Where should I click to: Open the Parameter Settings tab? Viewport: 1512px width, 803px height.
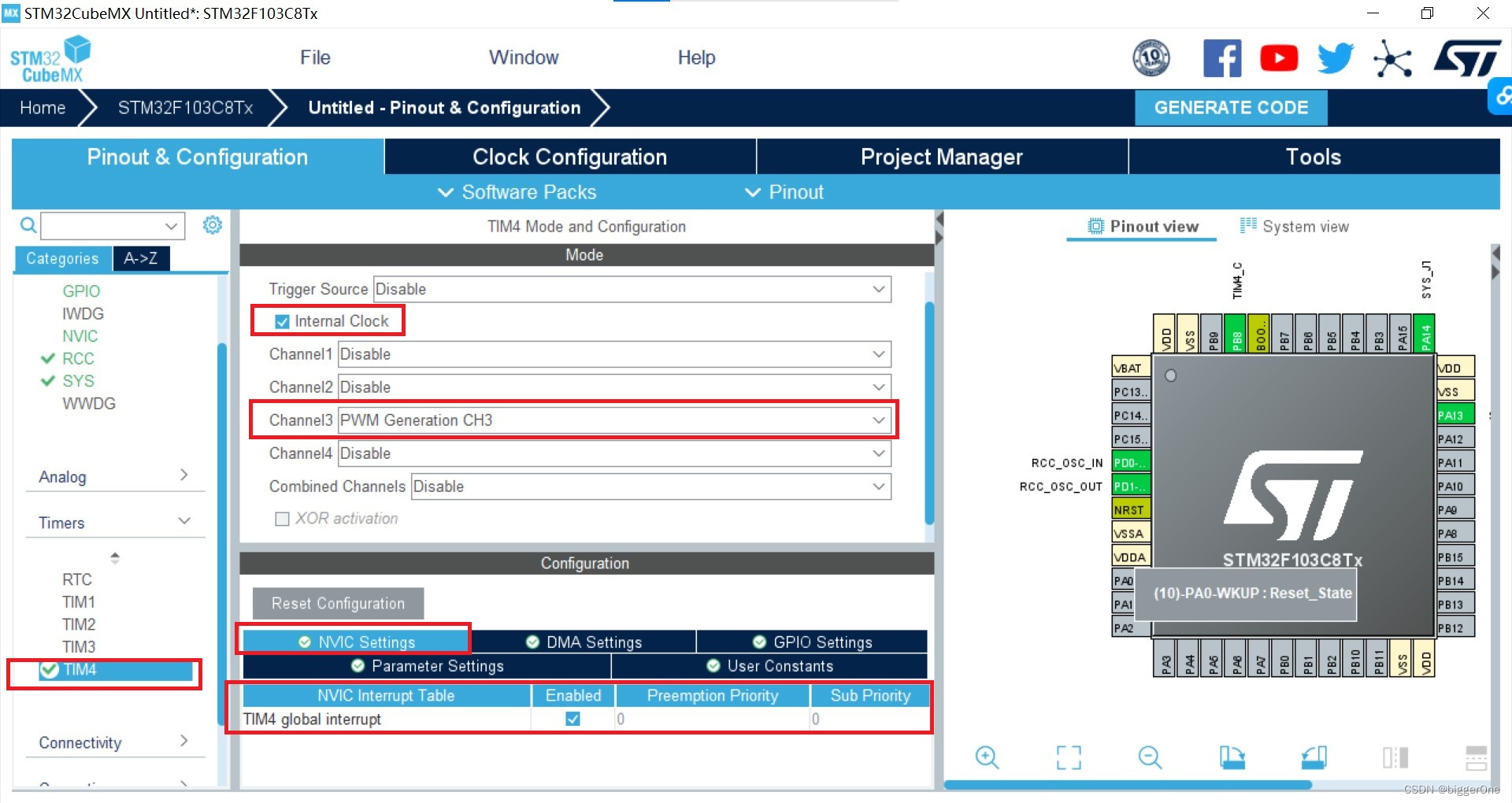[427, 665]
